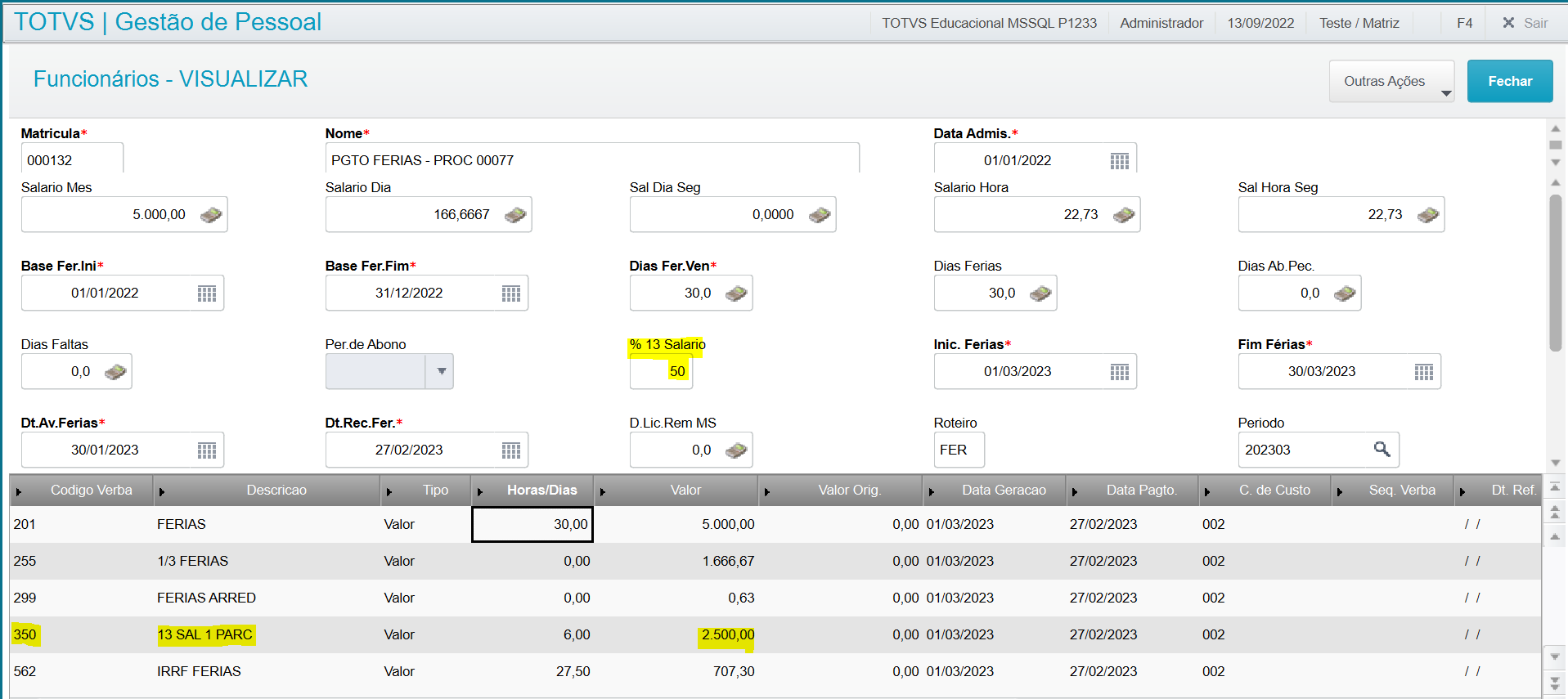Click Teste / Matriz branch in header
The height and width of the screenshot is (699, 1568).
1359,23
